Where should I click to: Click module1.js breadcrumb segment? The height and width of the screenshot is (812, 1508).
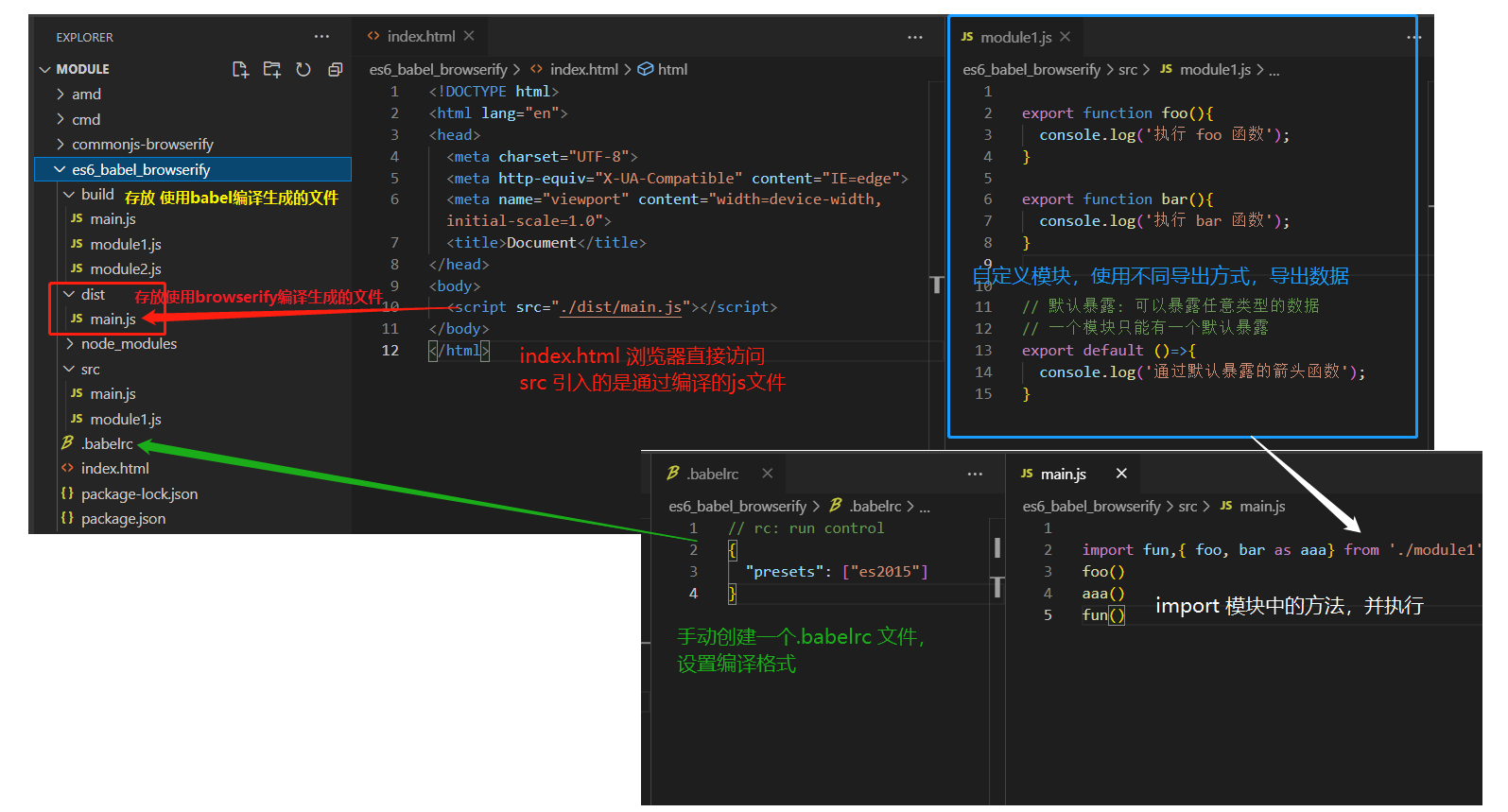1215,69
